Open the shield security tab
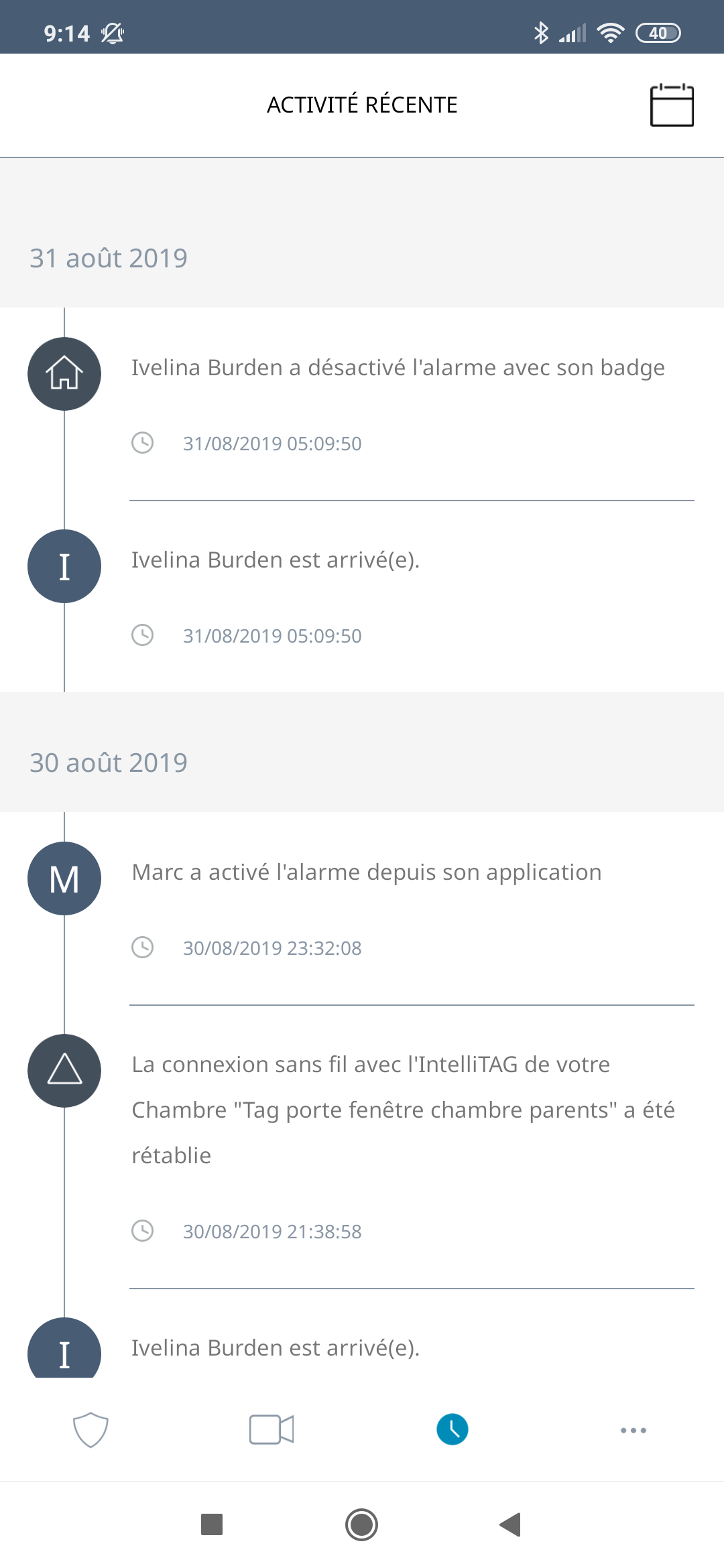The image size is (724, 1568). [90, 1429]
